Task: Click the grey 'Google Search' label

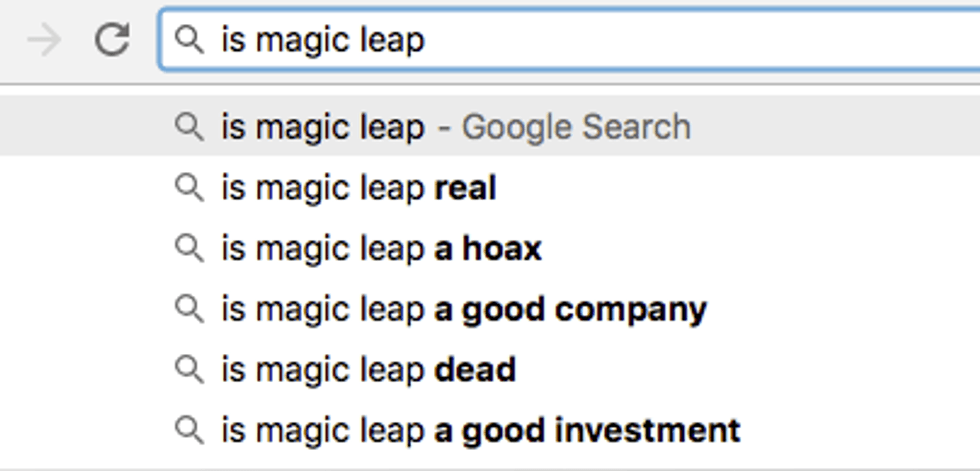Action: [x=576, y=127]
